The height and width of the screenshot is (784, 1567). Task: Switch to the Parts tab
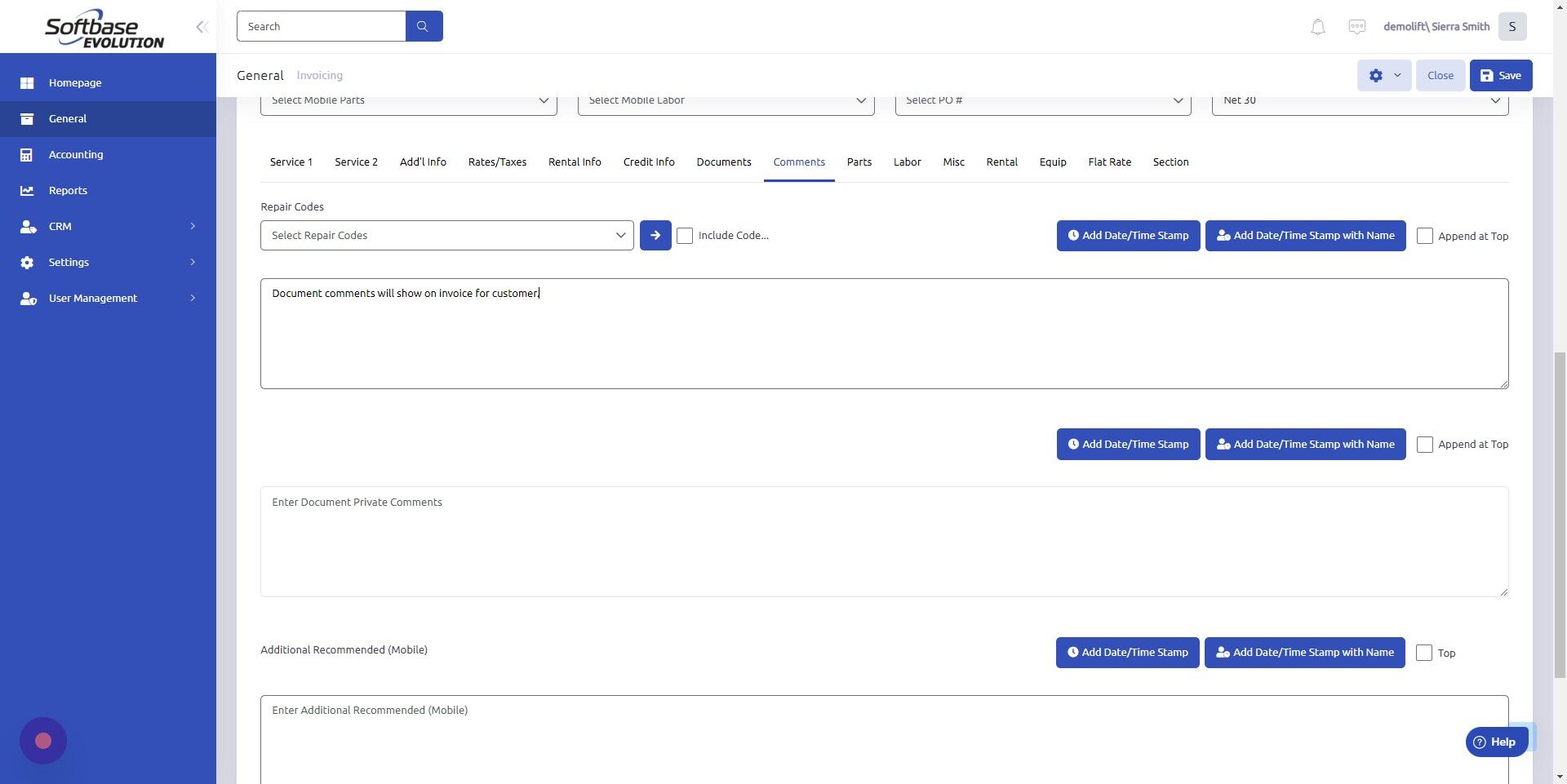(x=859, y=162)
